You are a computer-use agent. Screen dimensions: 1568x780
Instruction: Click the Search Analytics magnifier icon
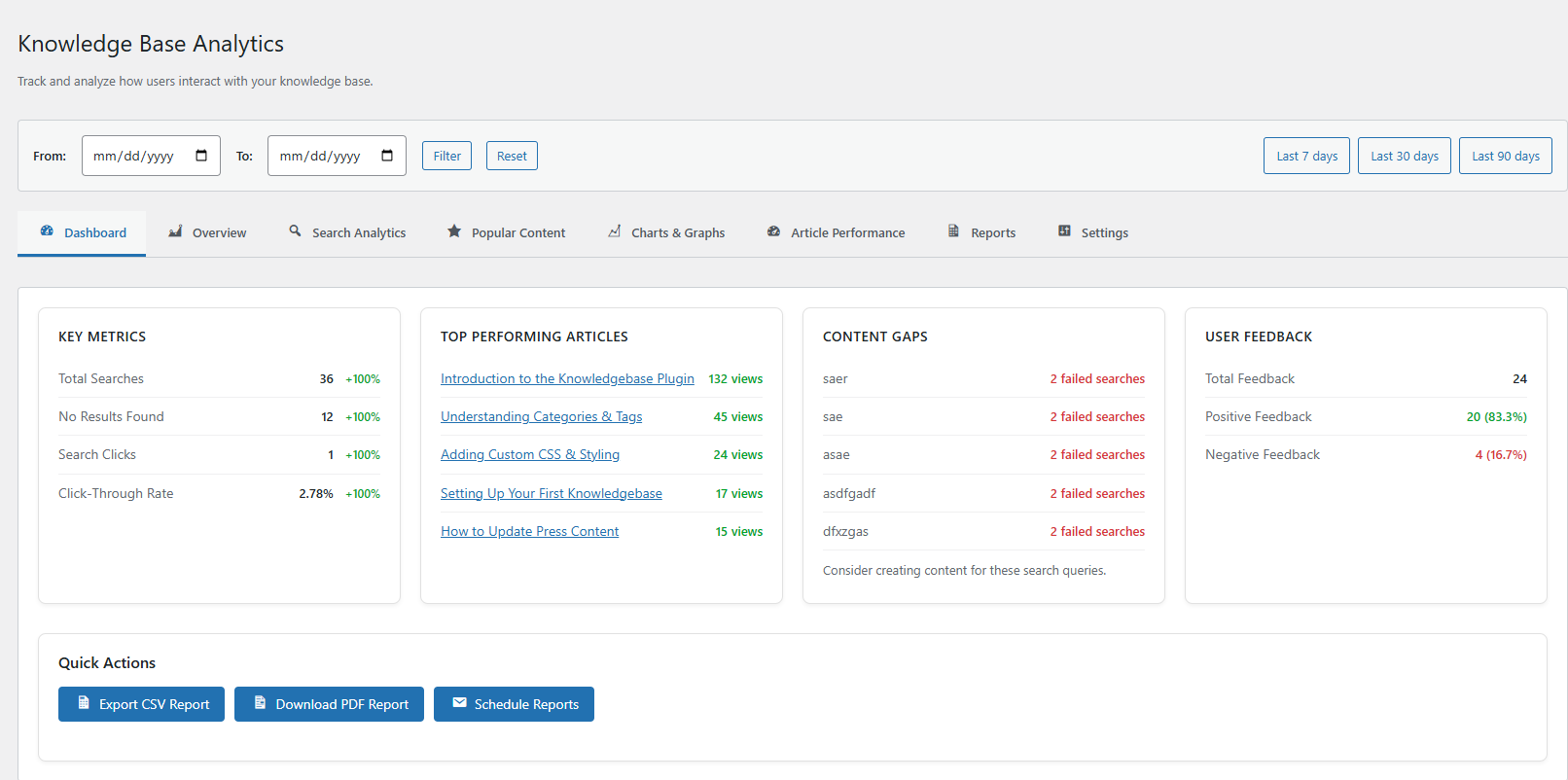point(295,231)
